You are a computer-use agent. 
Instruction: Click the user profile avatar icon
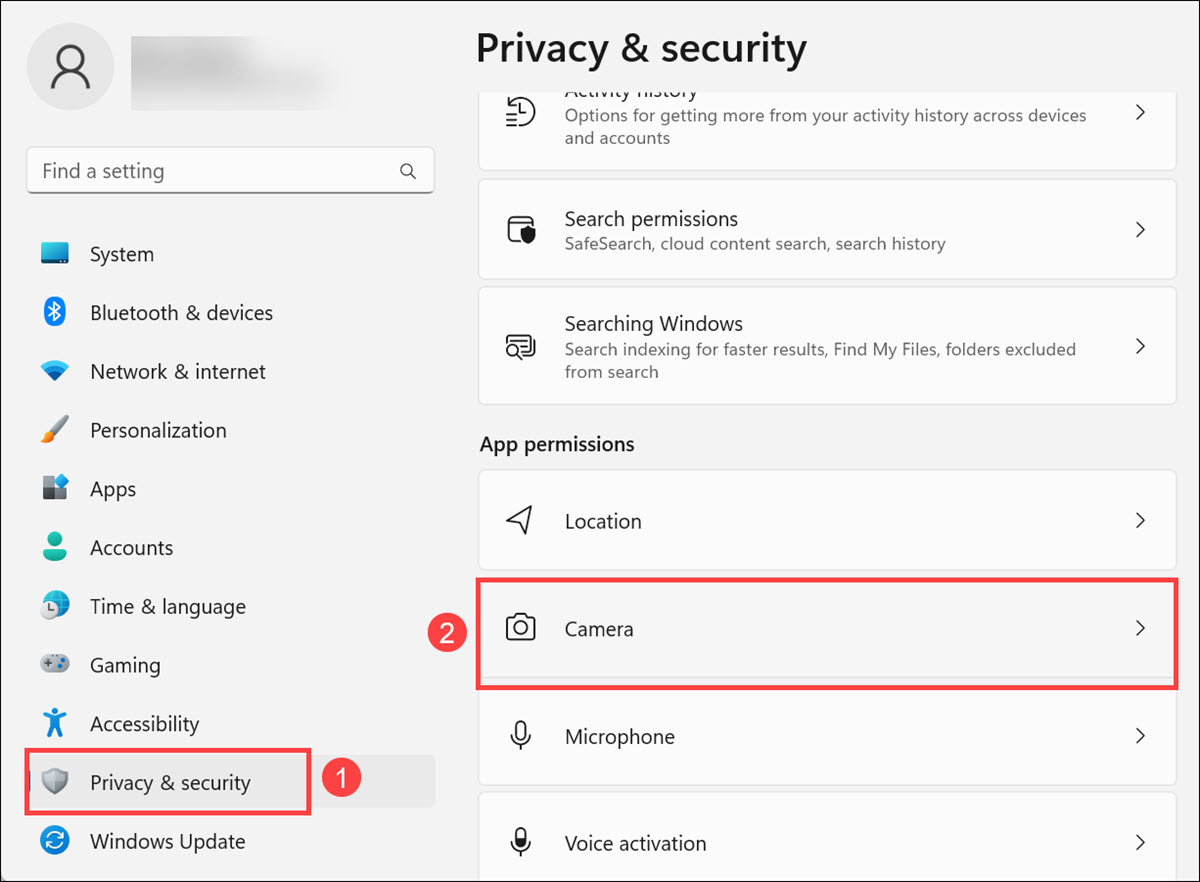[x=70, y=66]
